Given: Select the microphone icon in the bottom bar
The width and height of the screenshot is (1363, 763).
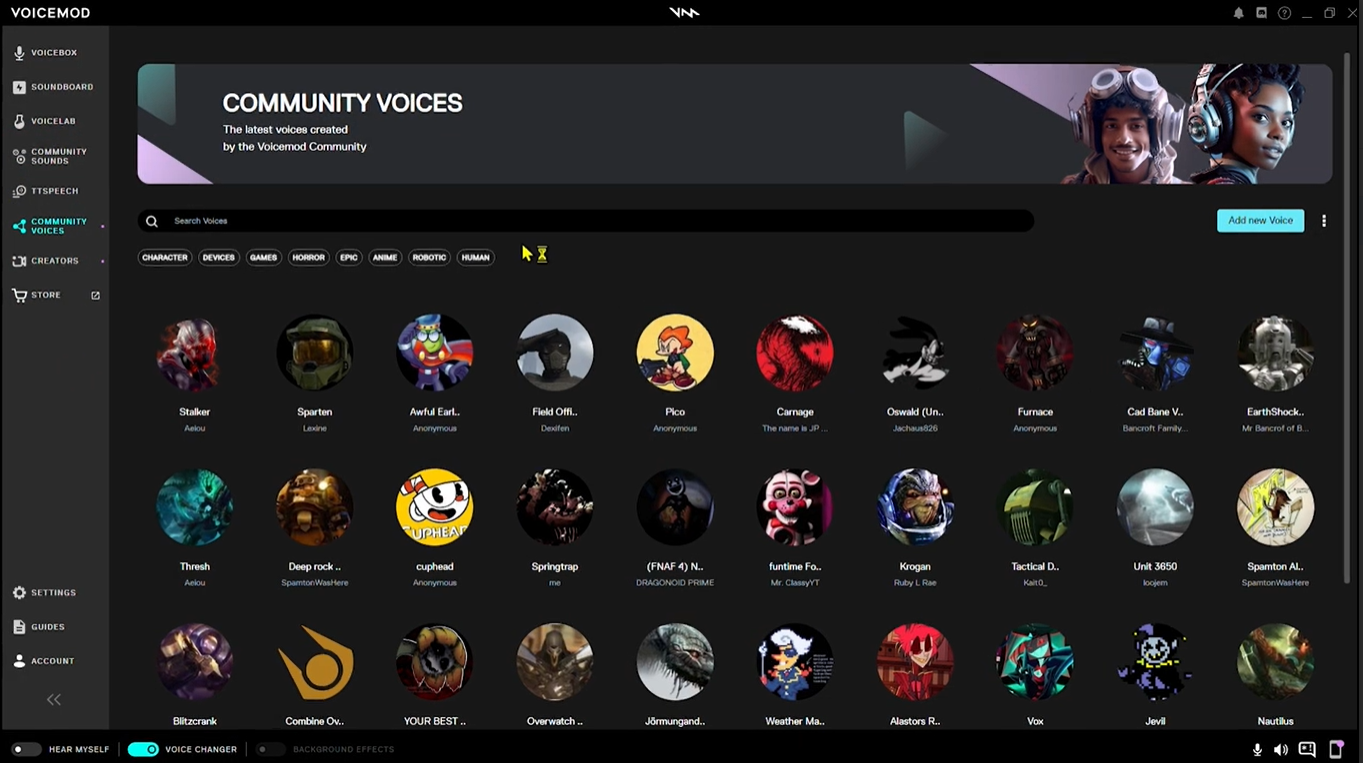Looking at the screenshot, I should coord(1257,749).
